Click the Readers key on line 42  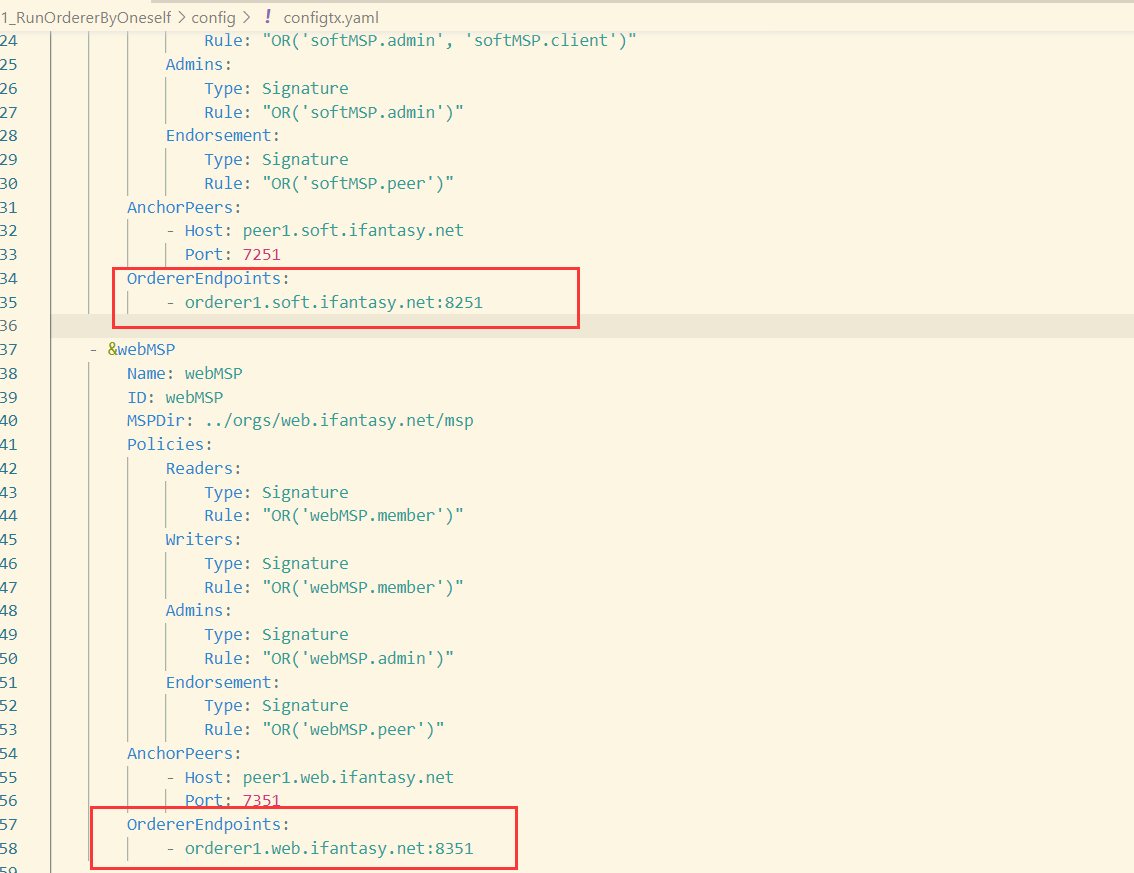coord(199,468)
